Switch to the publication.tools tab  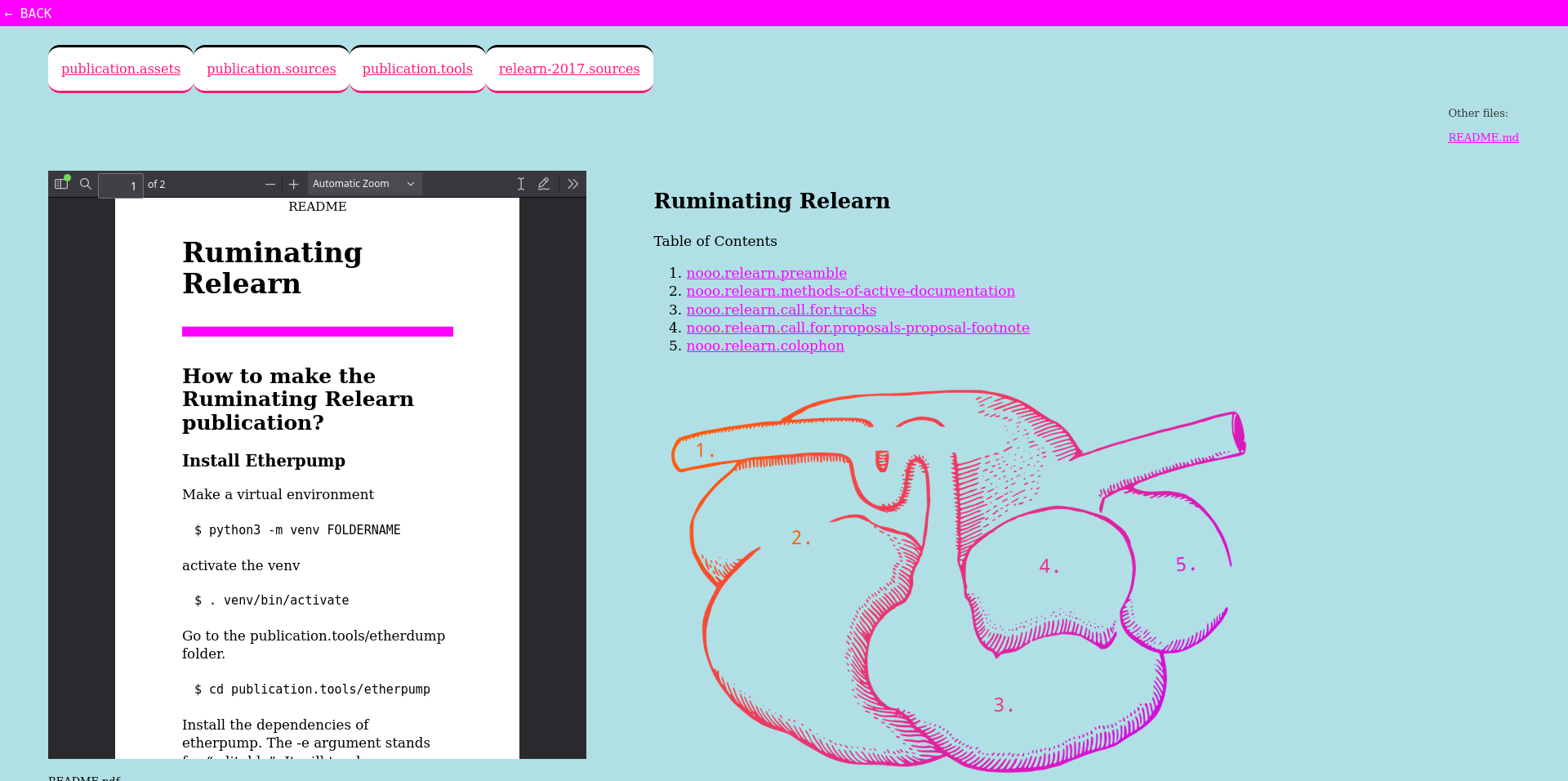pyautogui.click(x=417, y=69)
